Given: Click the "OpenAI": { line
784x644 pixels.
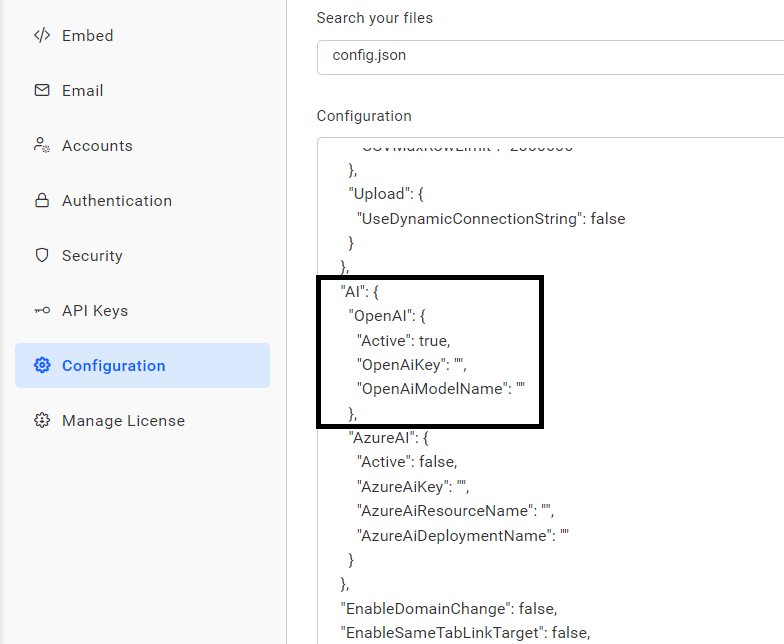Looking at the screenshot, I should (387, 316).
